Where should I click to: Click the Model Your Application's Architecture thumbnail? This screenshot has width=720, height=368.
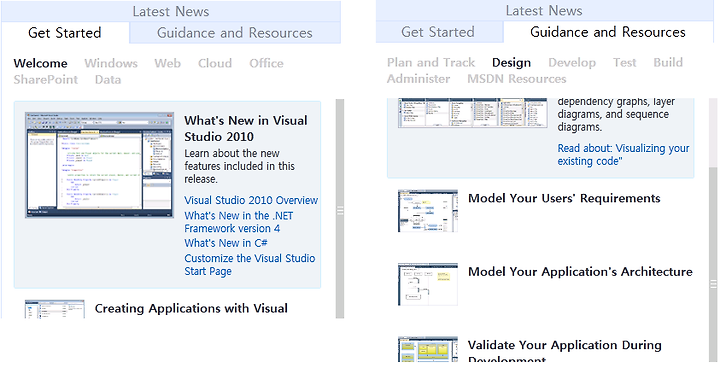(x=428, y=284)
